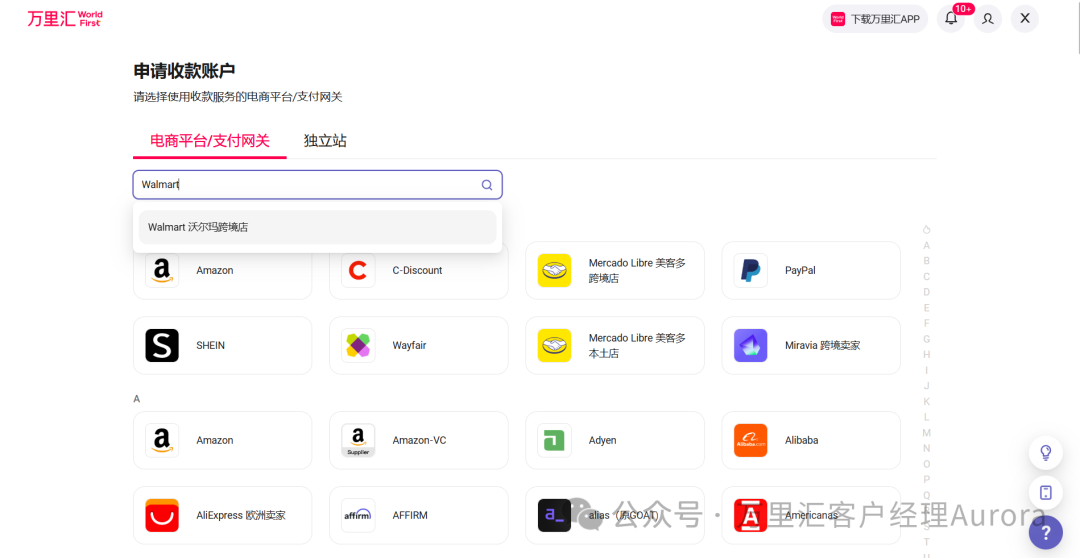Jump to letter C in alphabet index
Viewport: 1080px width, 558px height.
point(926,276)
